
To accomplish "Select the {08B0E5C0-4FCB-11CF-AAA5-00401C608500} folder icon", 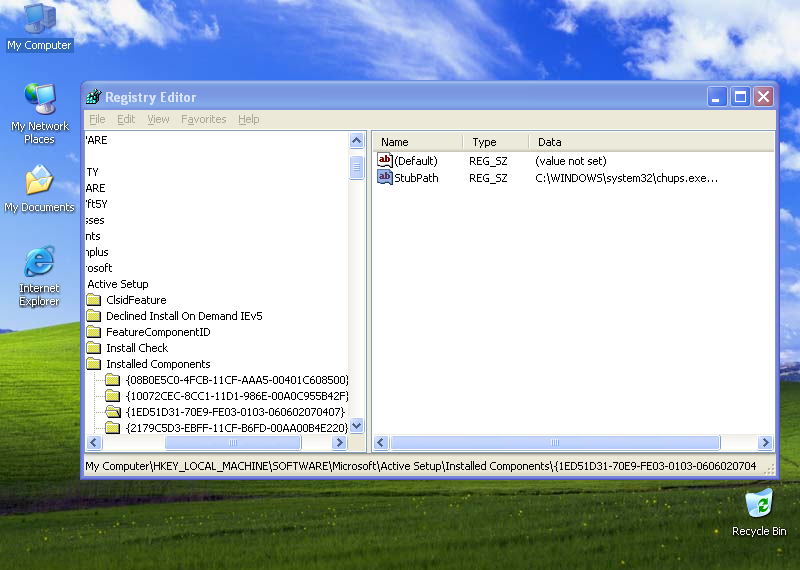I will (x=112, y=380).
